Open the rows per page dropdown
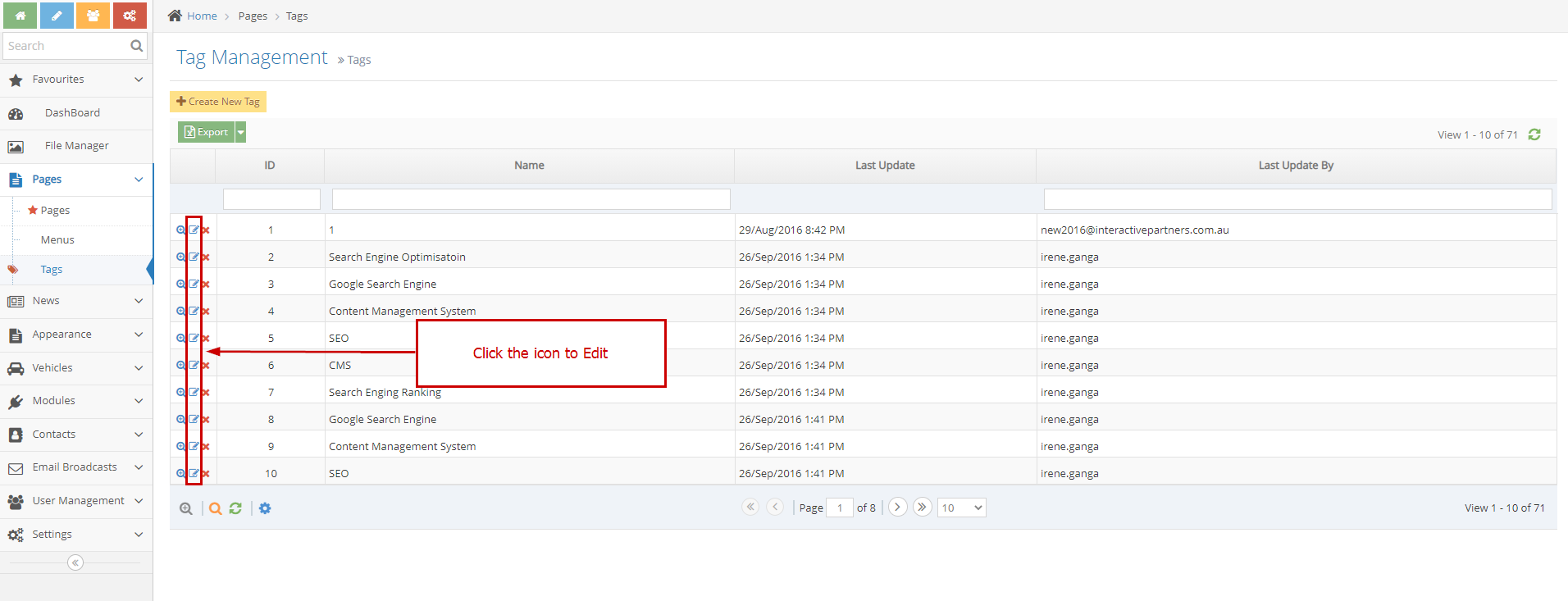 (961, 508)
